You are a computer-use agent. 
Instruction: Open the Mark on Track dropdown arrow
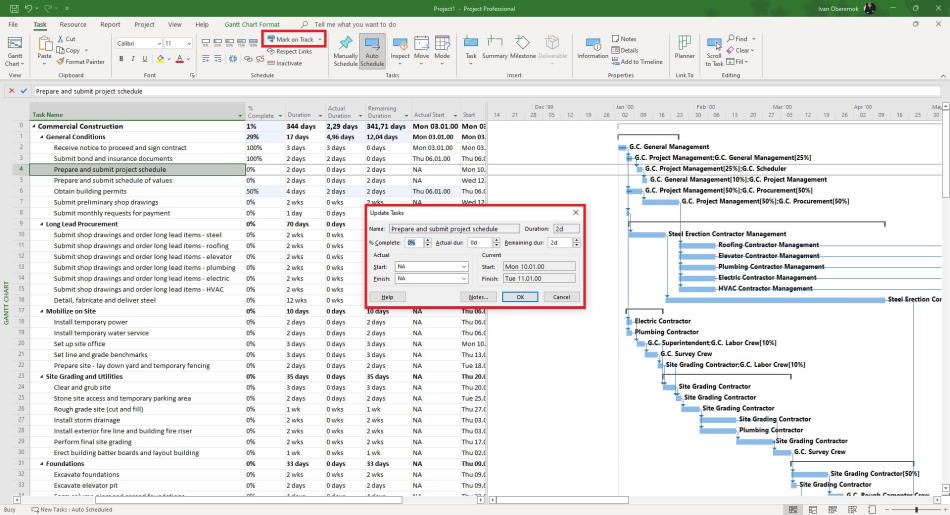(x=320, y=39)
